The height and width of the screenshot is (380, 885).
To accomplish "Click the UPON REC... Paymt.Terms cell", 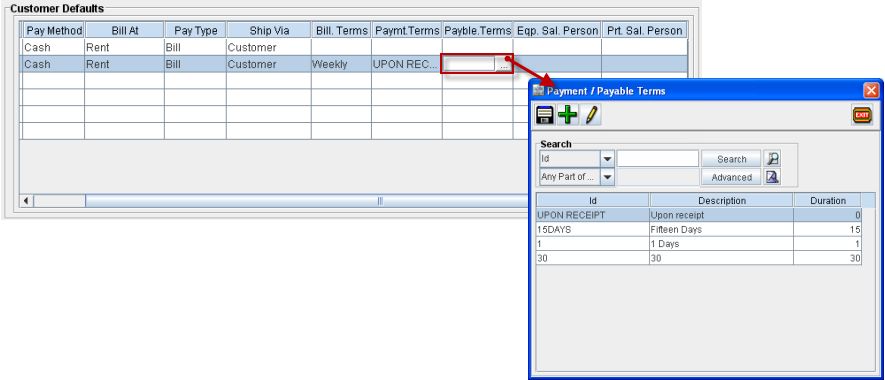I will tap(407, 64).
